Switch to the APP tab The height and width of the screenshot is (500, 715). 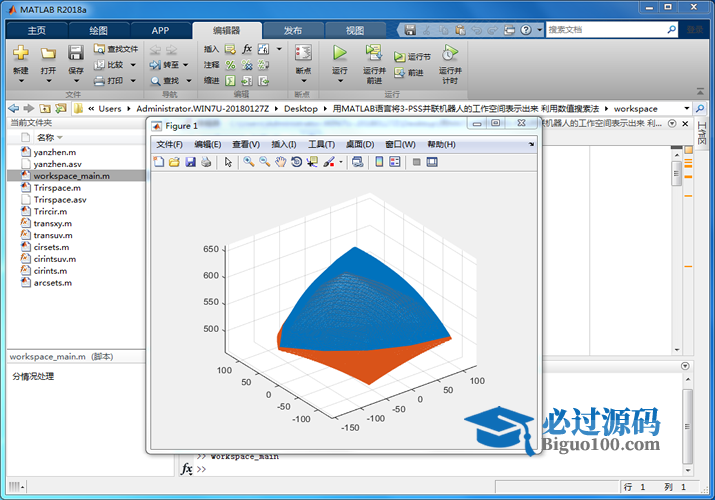[x=160, y=31]
